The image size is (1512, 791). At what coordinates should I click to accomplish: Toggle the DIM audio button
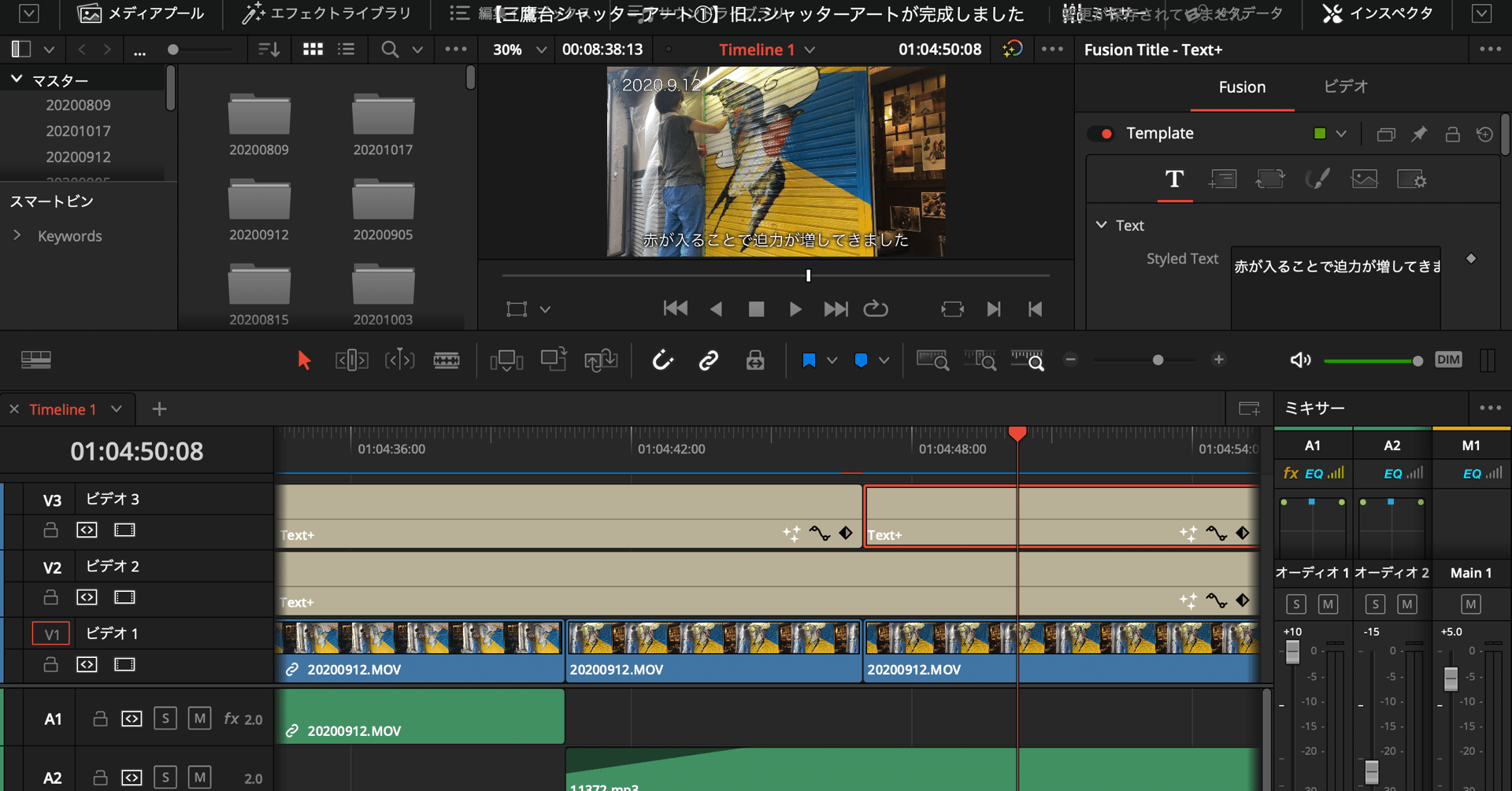pyautogui.click(x=1448, y=360)
